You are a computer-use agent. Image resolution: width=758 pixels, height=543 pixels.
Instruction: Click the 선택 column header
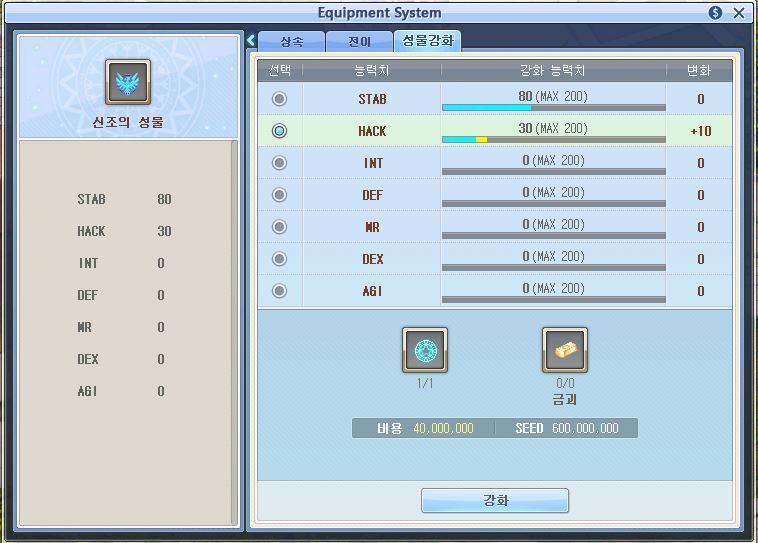pyautogui.click(x=280, y=71)
